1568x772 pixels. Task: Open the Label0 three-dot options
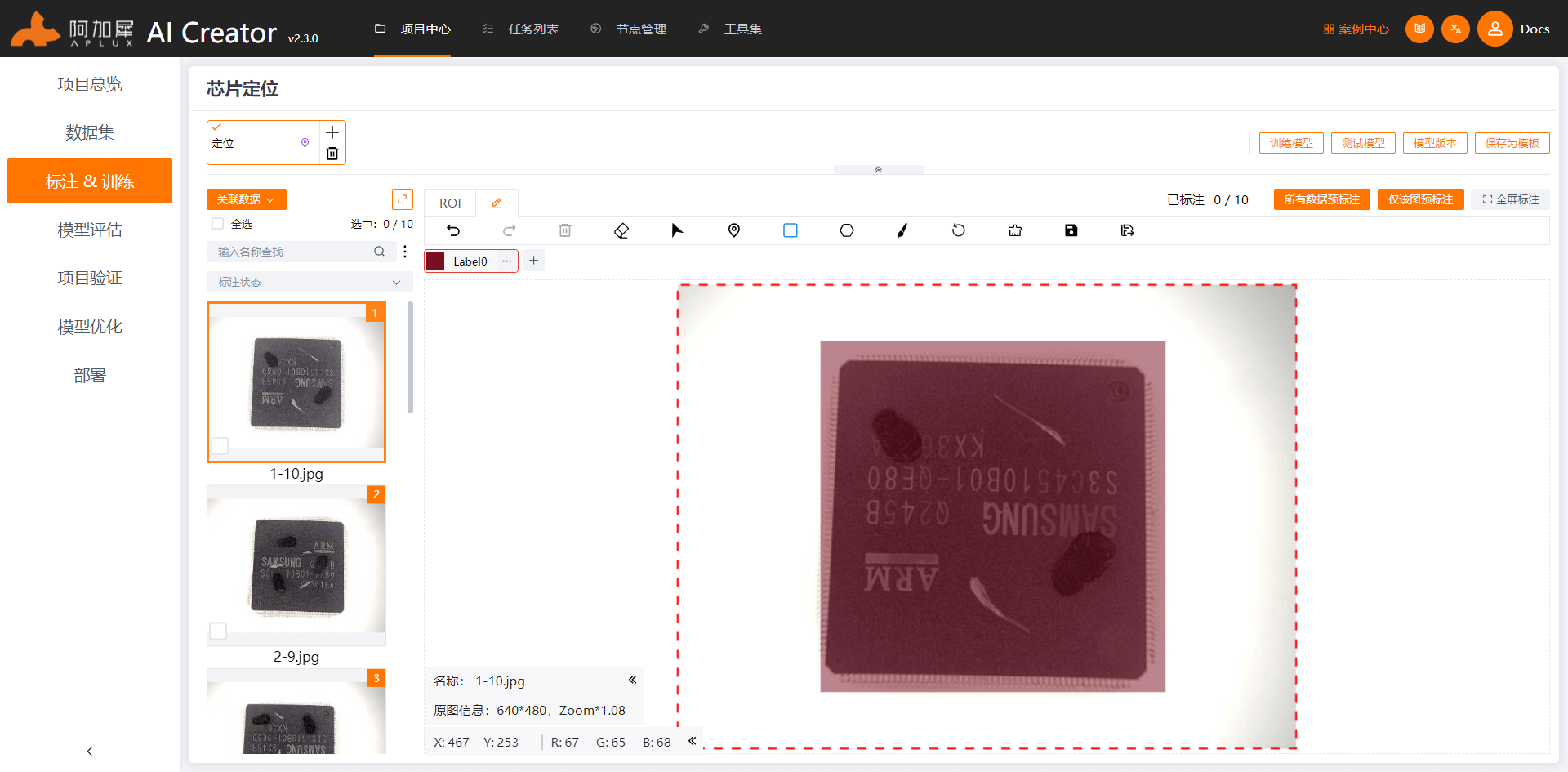[507, 261]
